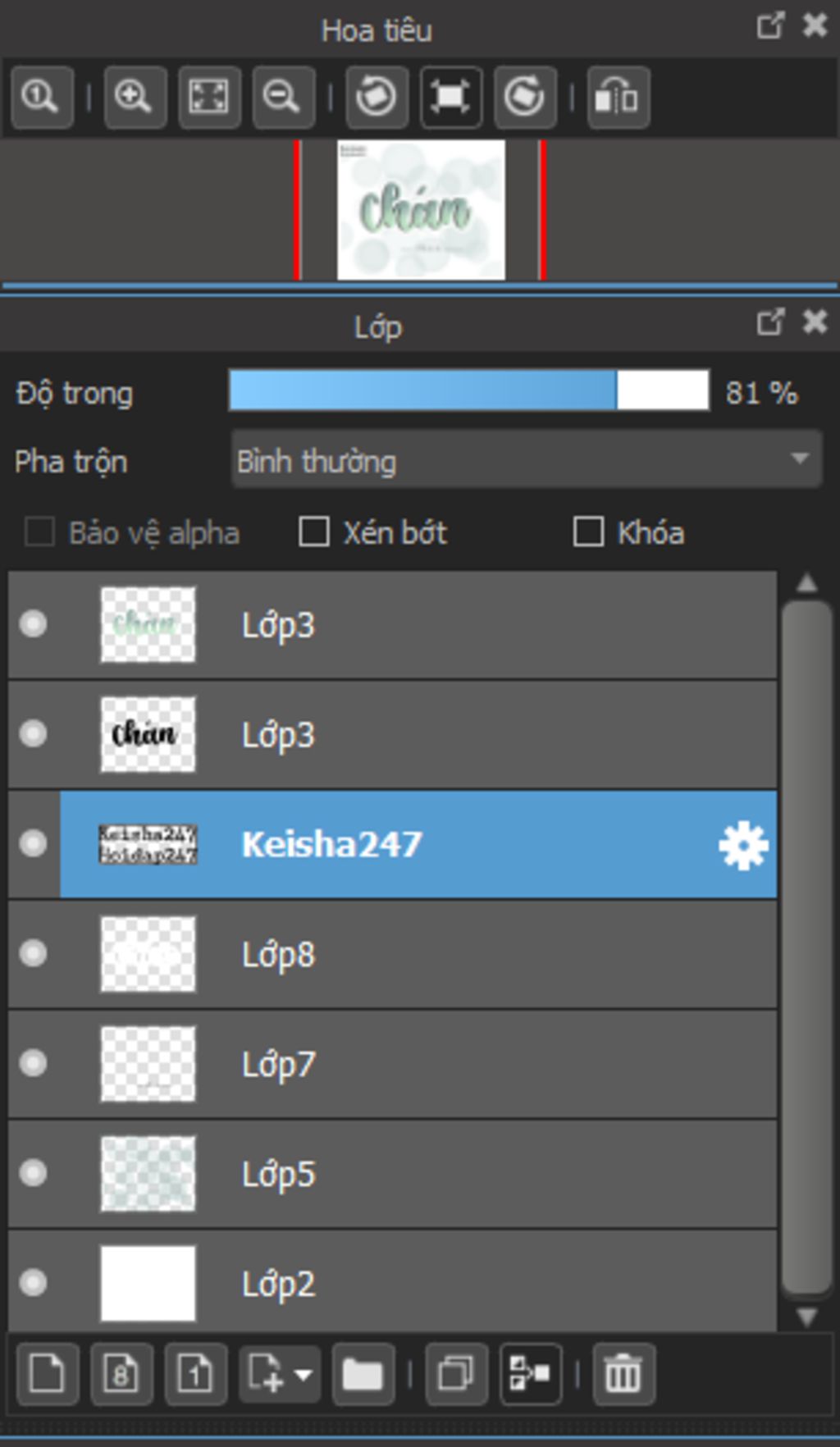Viewport: 840px width, 1447px height.
Task: Hide the Lớp8 layer visibility
Action: click(34, 953)
